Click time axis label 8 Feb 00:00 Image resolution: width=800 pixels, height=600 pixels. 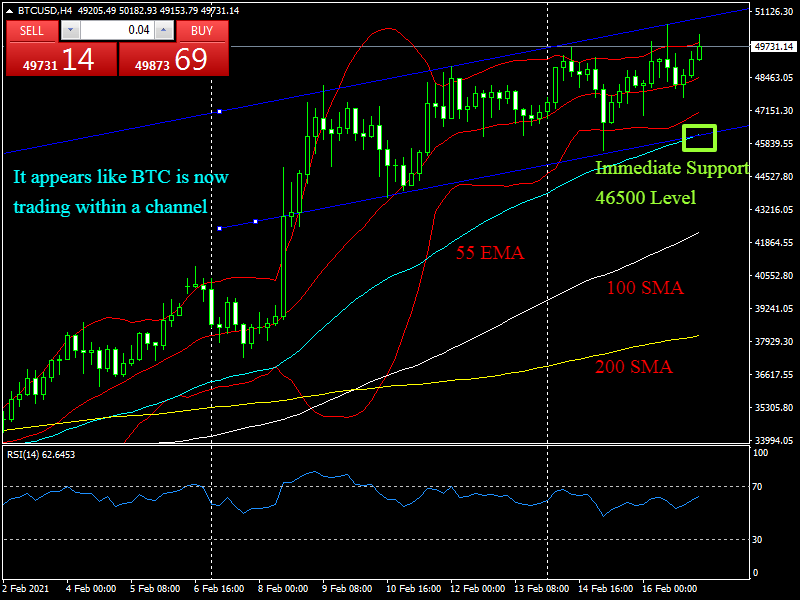coord(283,588)
